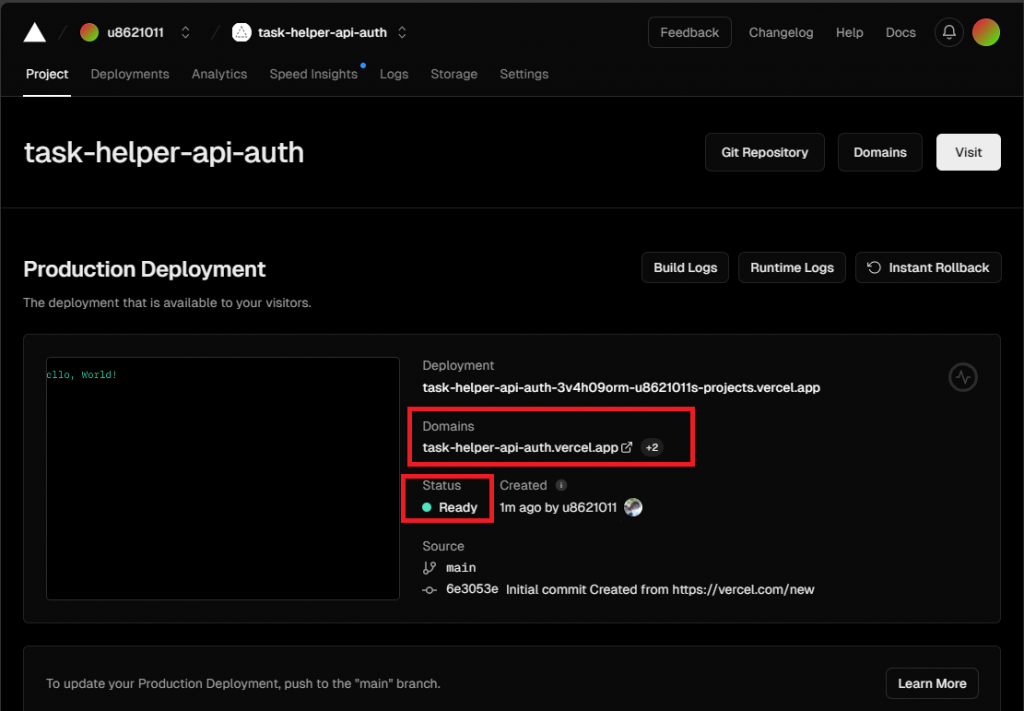The image size is (1024, 711).
Task: Open the Help link
Action: click(x=849, y=33)
